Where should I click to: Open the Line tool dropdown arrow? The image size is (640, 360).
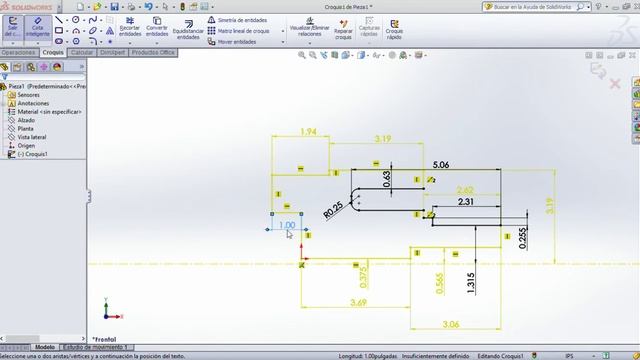(67, 20)
